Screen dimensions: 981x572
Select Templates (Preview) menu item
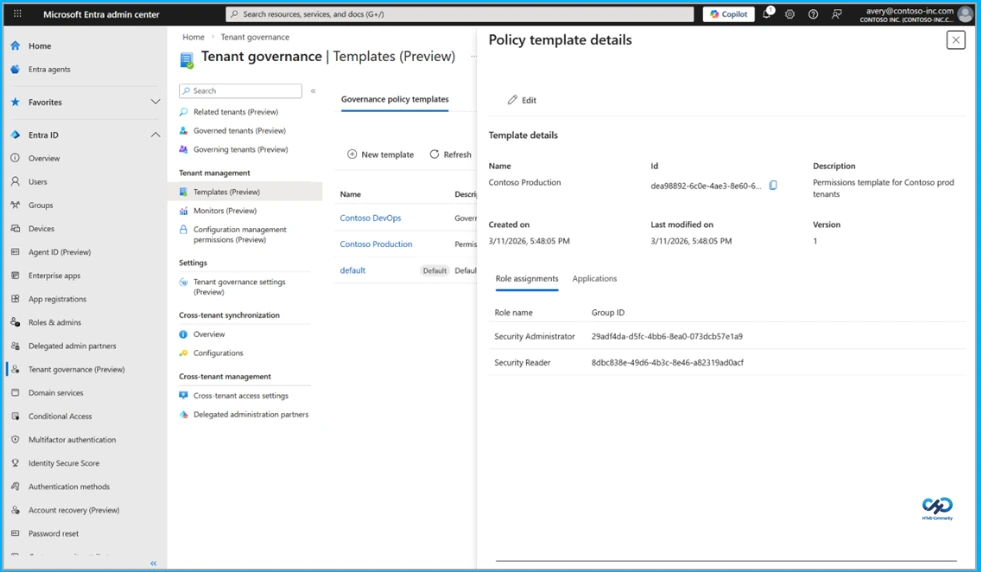(245, 192)
